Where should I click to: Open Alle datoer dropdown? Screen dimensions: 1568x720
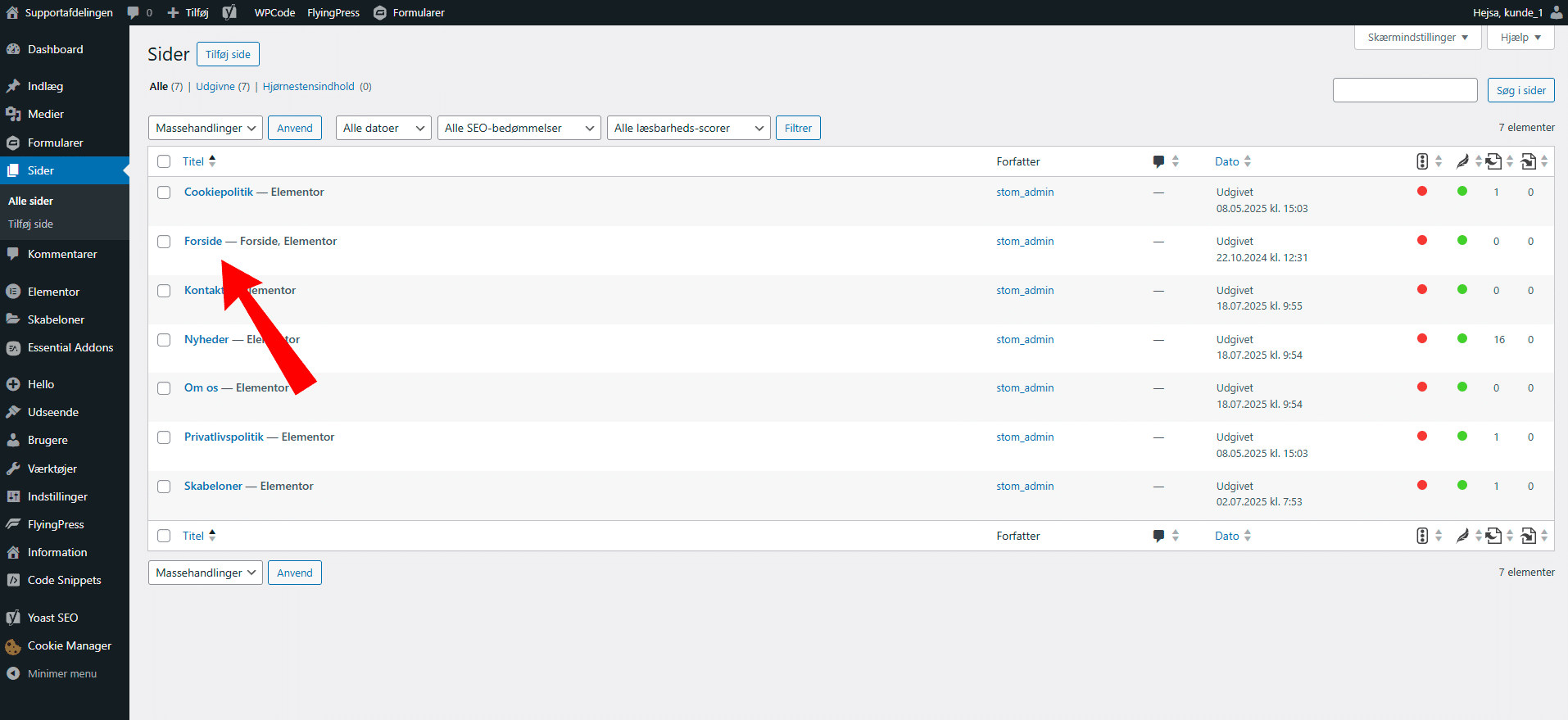383,128
